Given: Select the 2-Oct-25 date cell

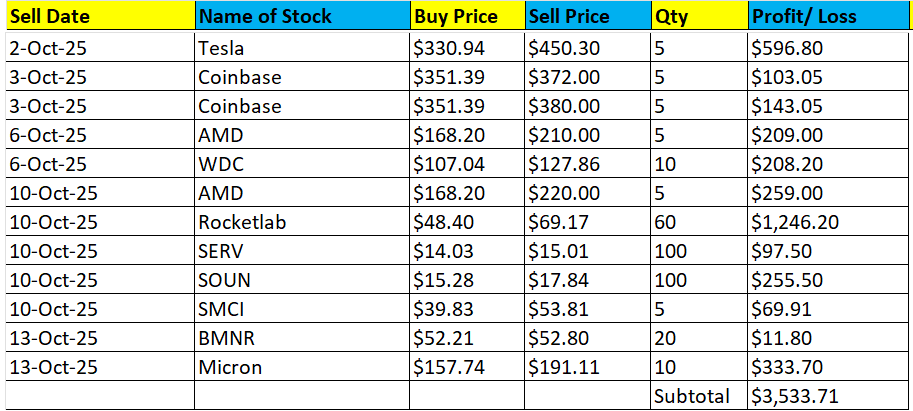Looking at the screenshot, I should pos(98,48).
